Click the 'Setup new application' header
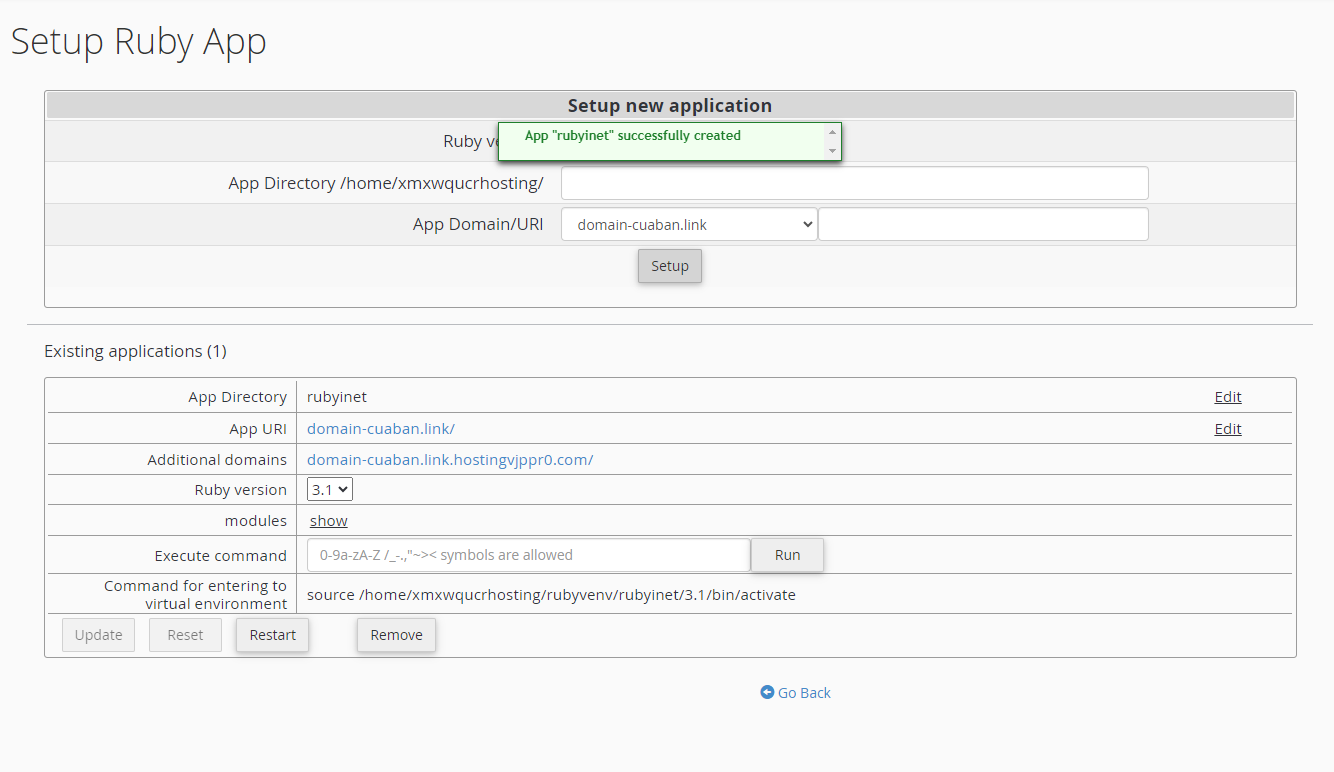Viewport: 1334px width, 772px height. point(670,106)
